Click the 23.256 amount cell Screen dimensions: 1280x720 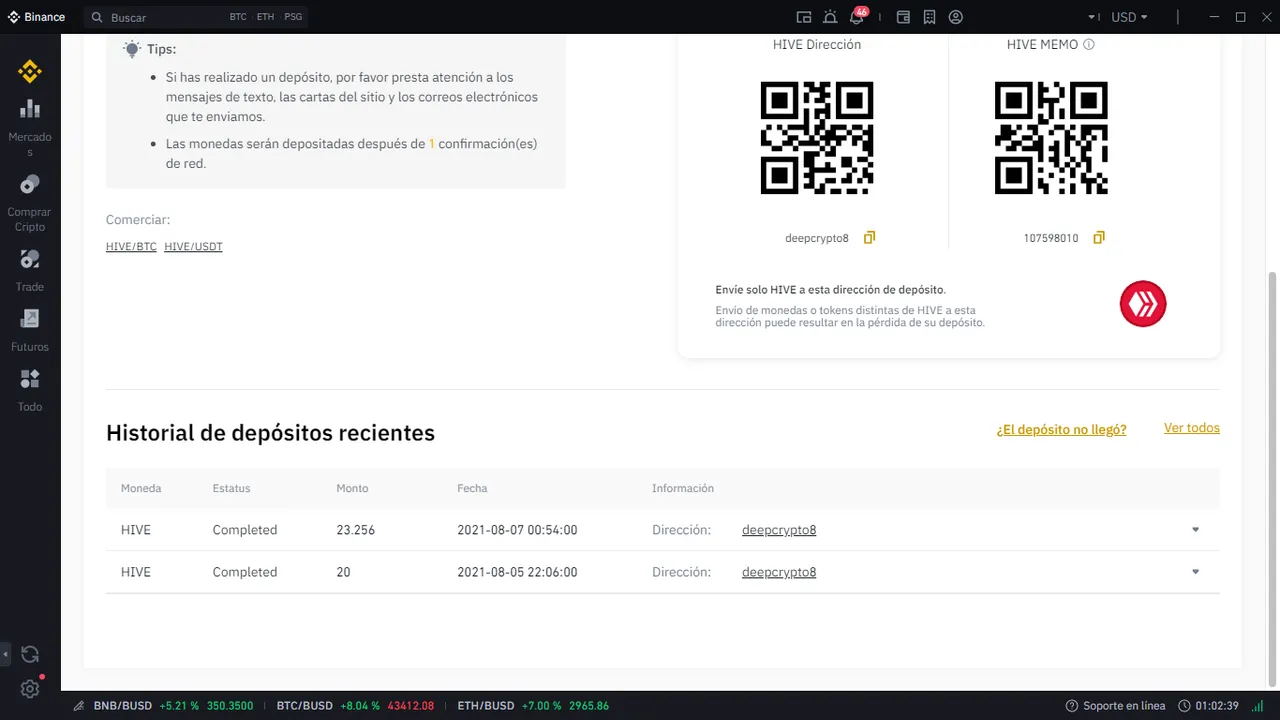point(356,530)
